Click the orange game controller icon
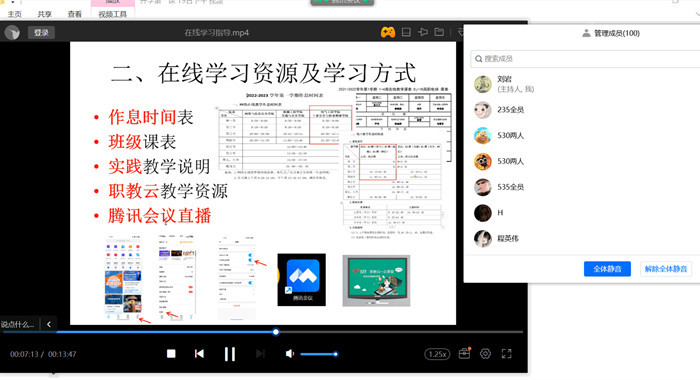This screenshot has height=380, width=700. click(x=388, y=32)
